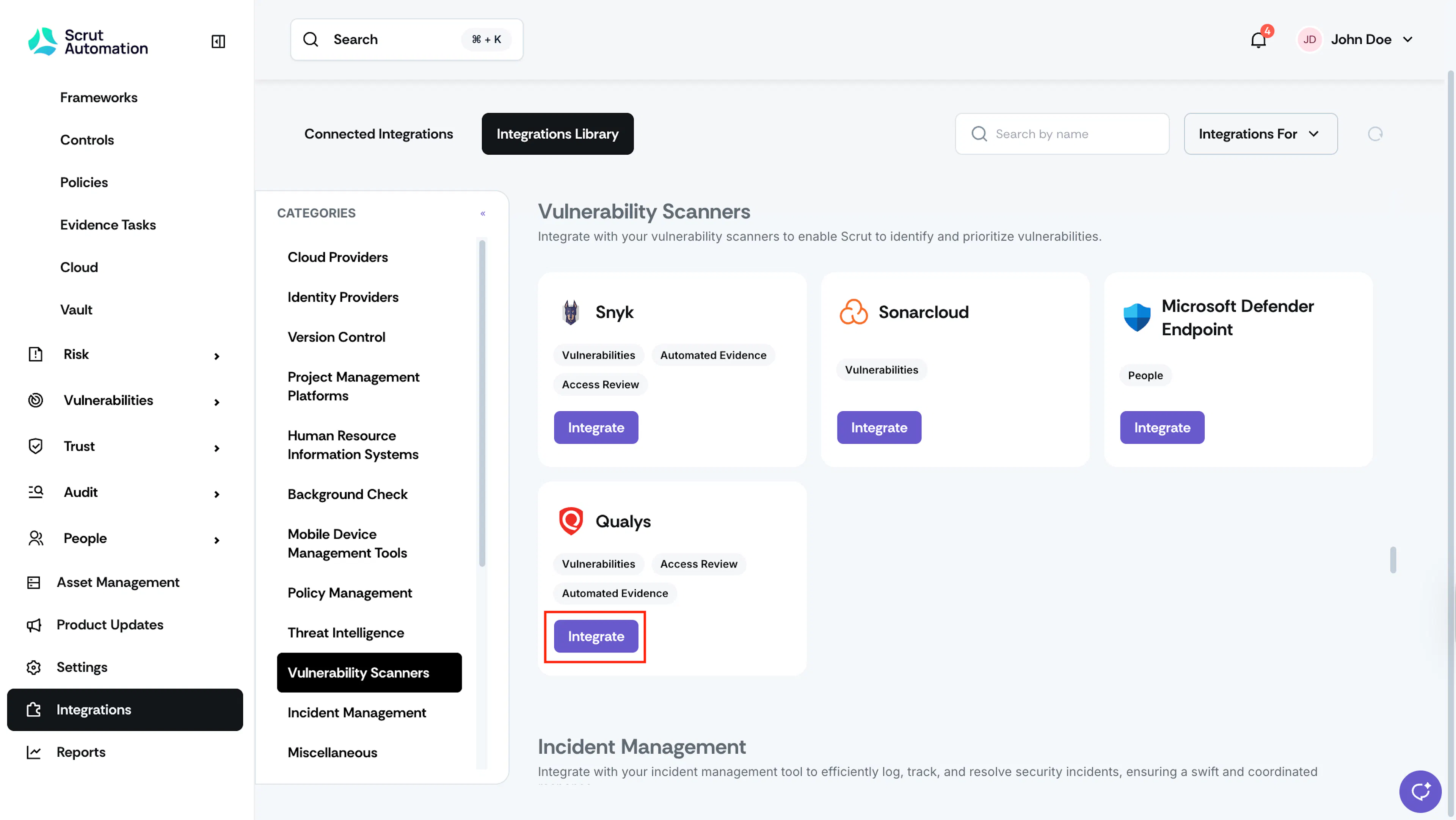Click the refresh icon beside Integrations For
This screenshot has height=820, width=1456.
click(x=1375, y=134)
